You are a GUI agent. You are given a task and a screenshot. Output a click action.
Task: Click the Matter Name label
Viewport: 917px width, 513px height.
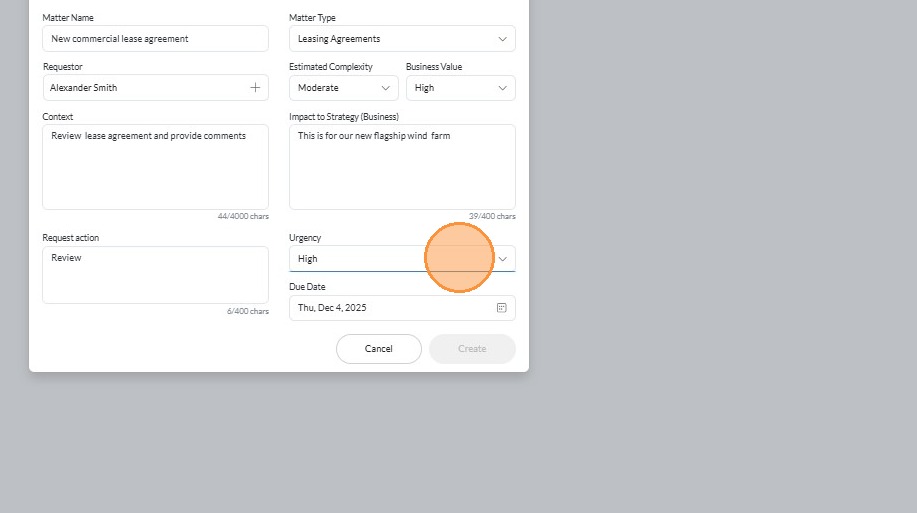pos(68,18)
